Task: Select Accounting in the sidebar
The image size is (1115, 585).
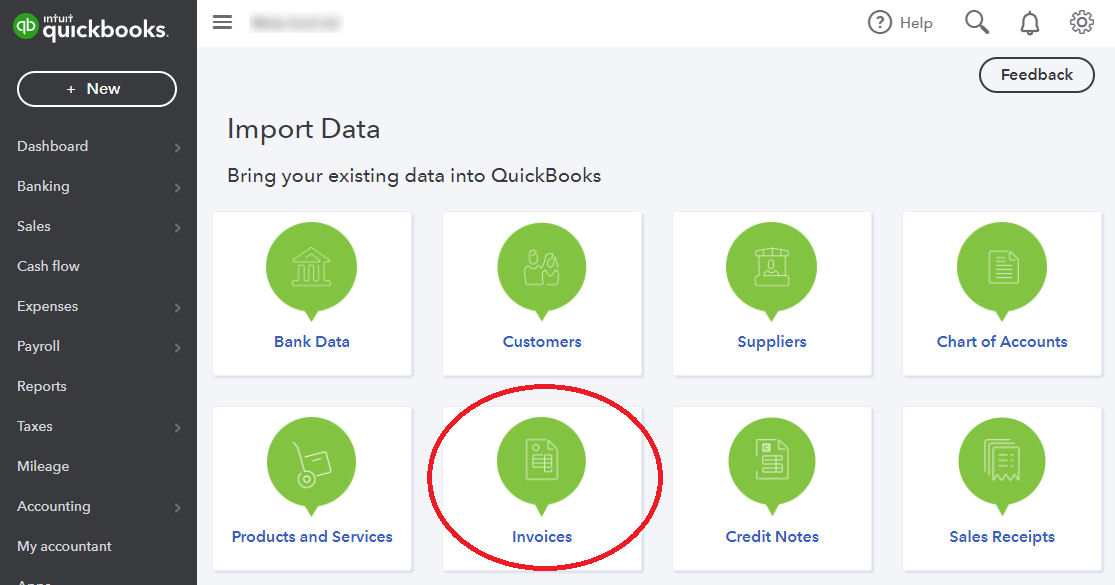Action: pyautogui.click(x=53, y=506)
